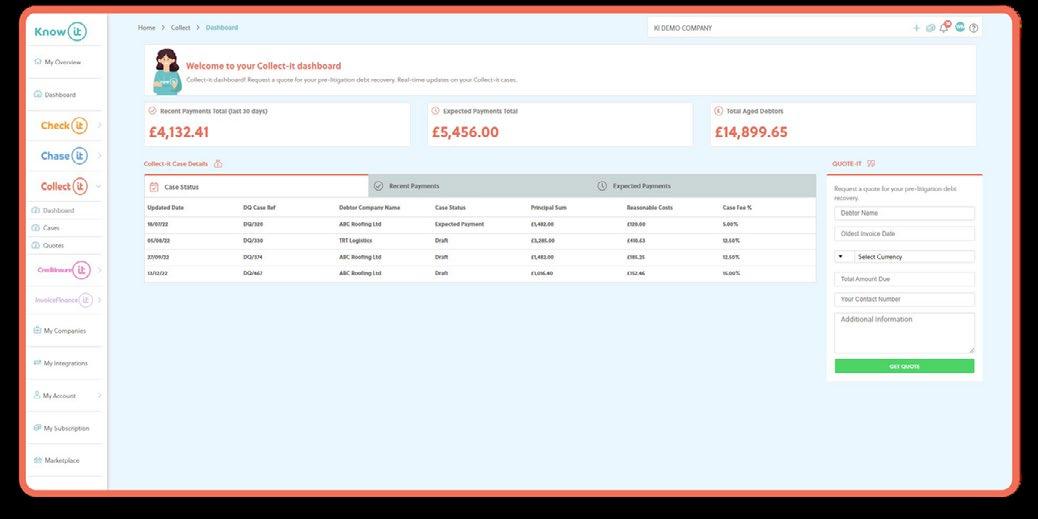Click the icon next to Collect-it Case Details

[x=218, y=164]
